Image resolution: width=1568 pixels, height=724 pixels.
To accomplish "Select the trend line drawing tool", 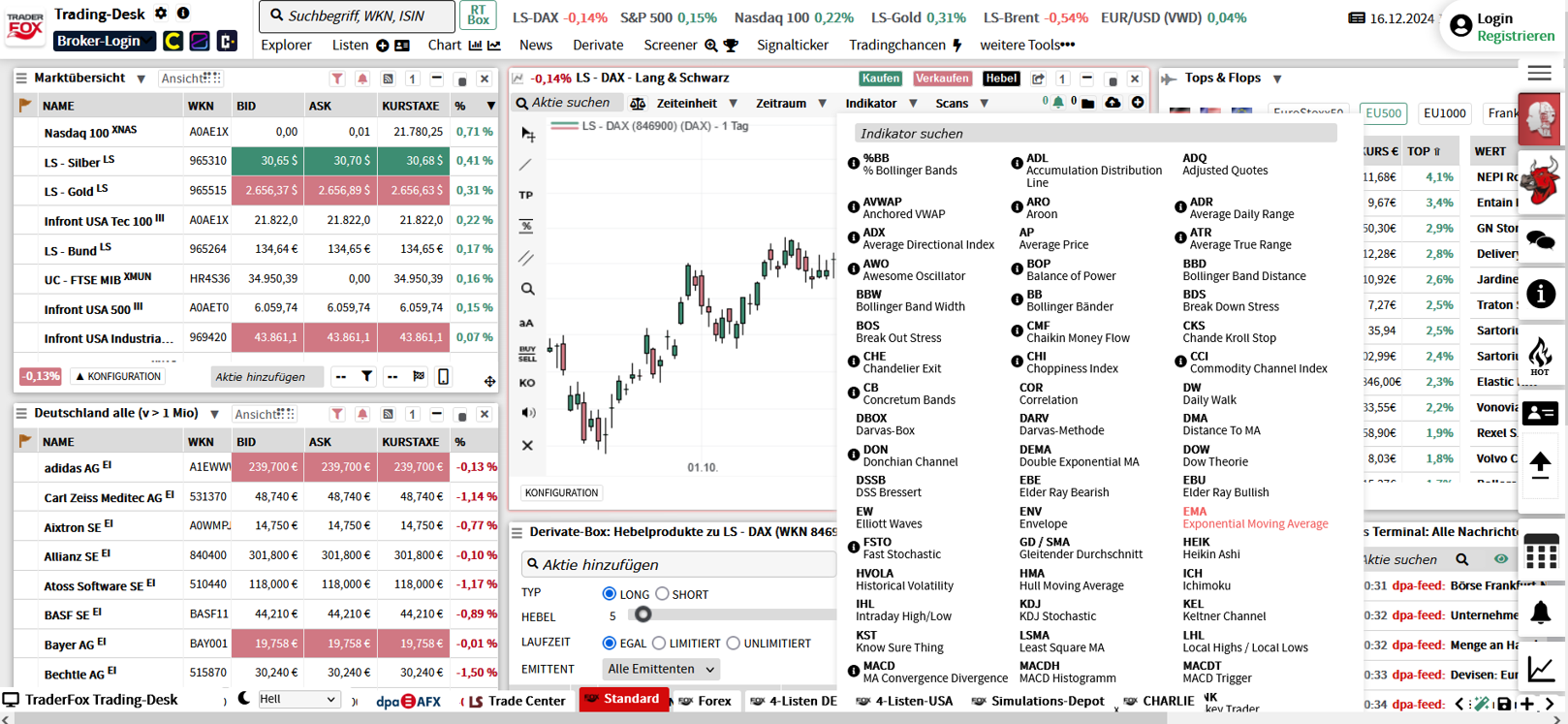I will point(526,166).
